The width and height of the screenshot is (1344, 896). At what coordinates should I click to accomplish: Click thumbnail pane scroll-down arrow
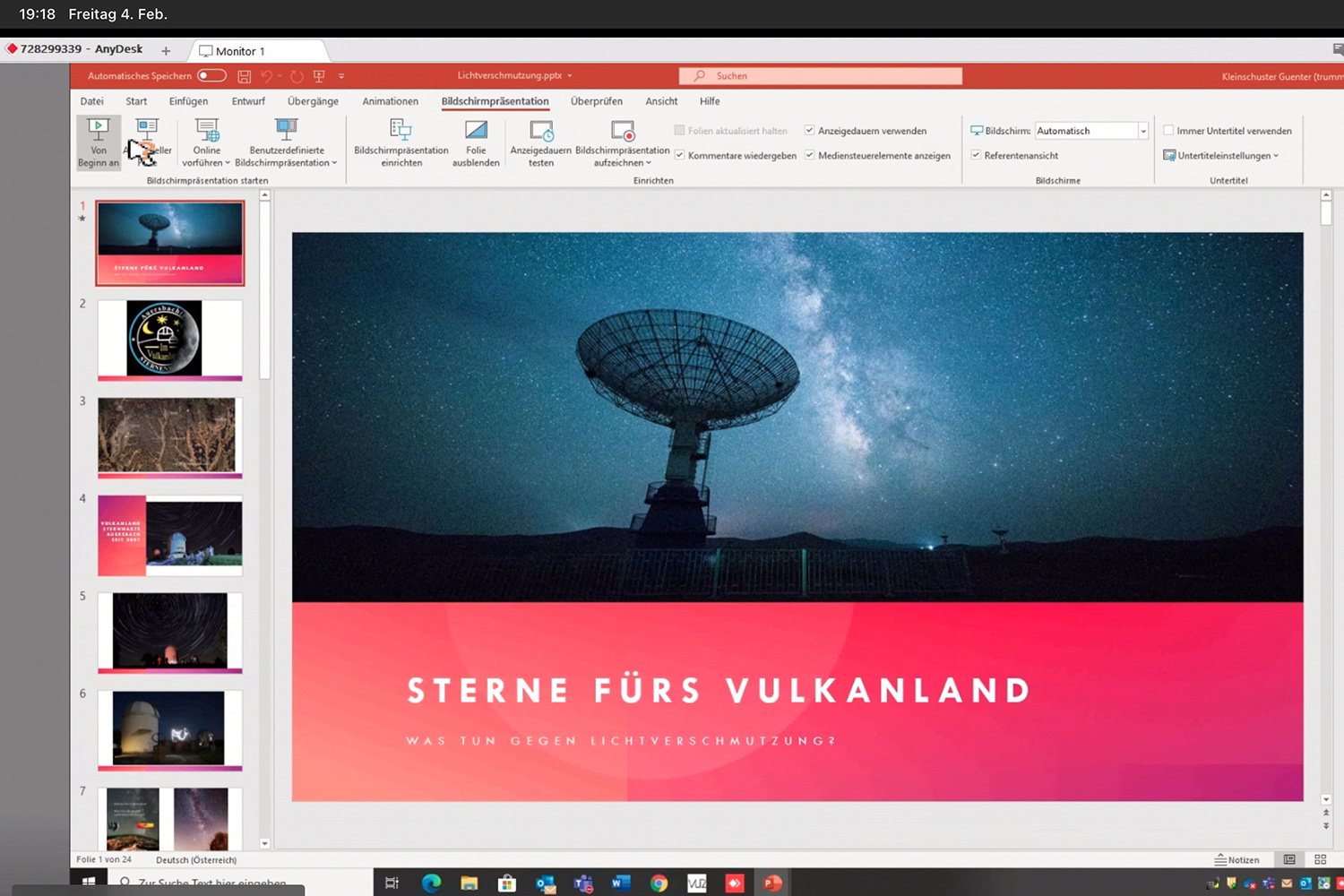click(x=264, y=843)
